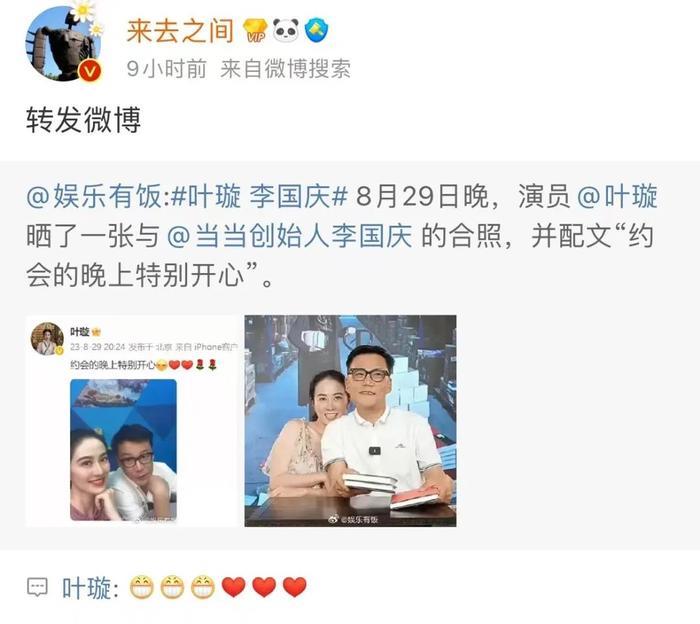This screenshot has width=700, height=624.
Task: View the right photo with the man in glasses
Action: [x=350, y=421]
